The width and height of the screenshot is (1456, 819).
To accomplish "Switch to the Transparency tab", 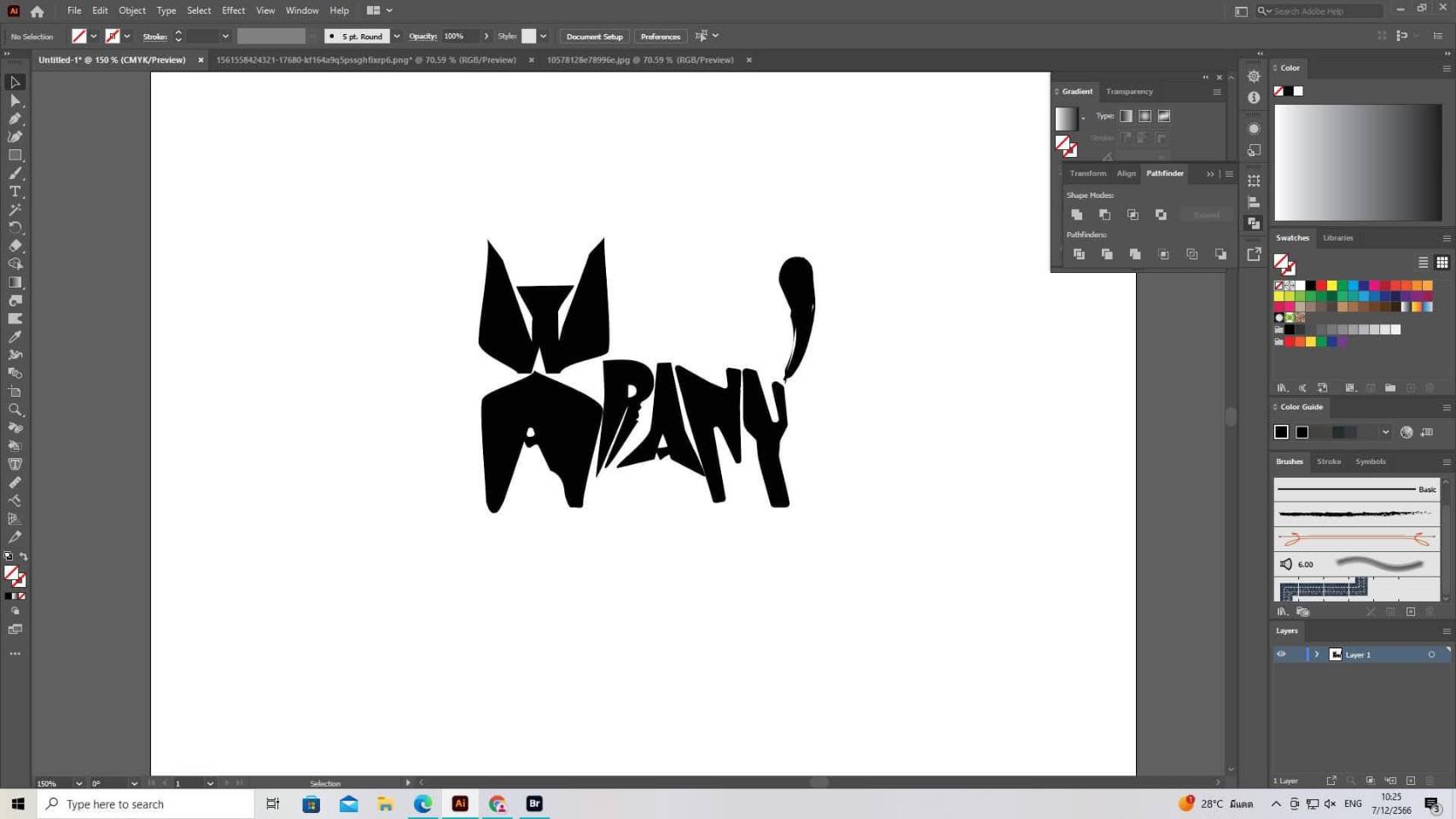I will tap(1129, 91).
